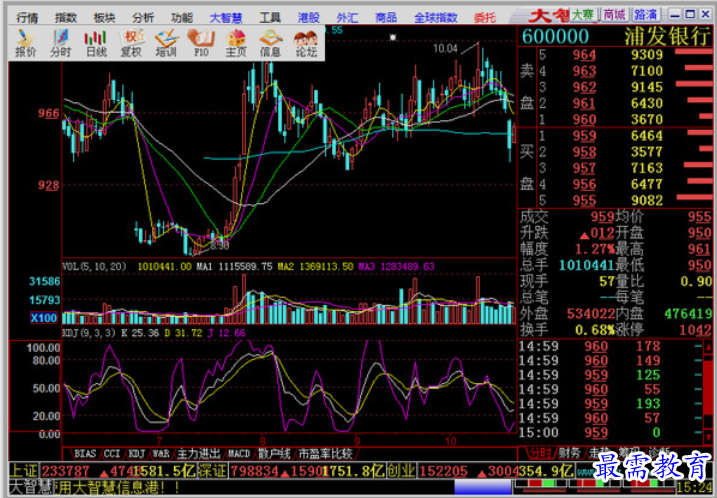
Task: Open the F10 company info icon
Action: (201, 43)
